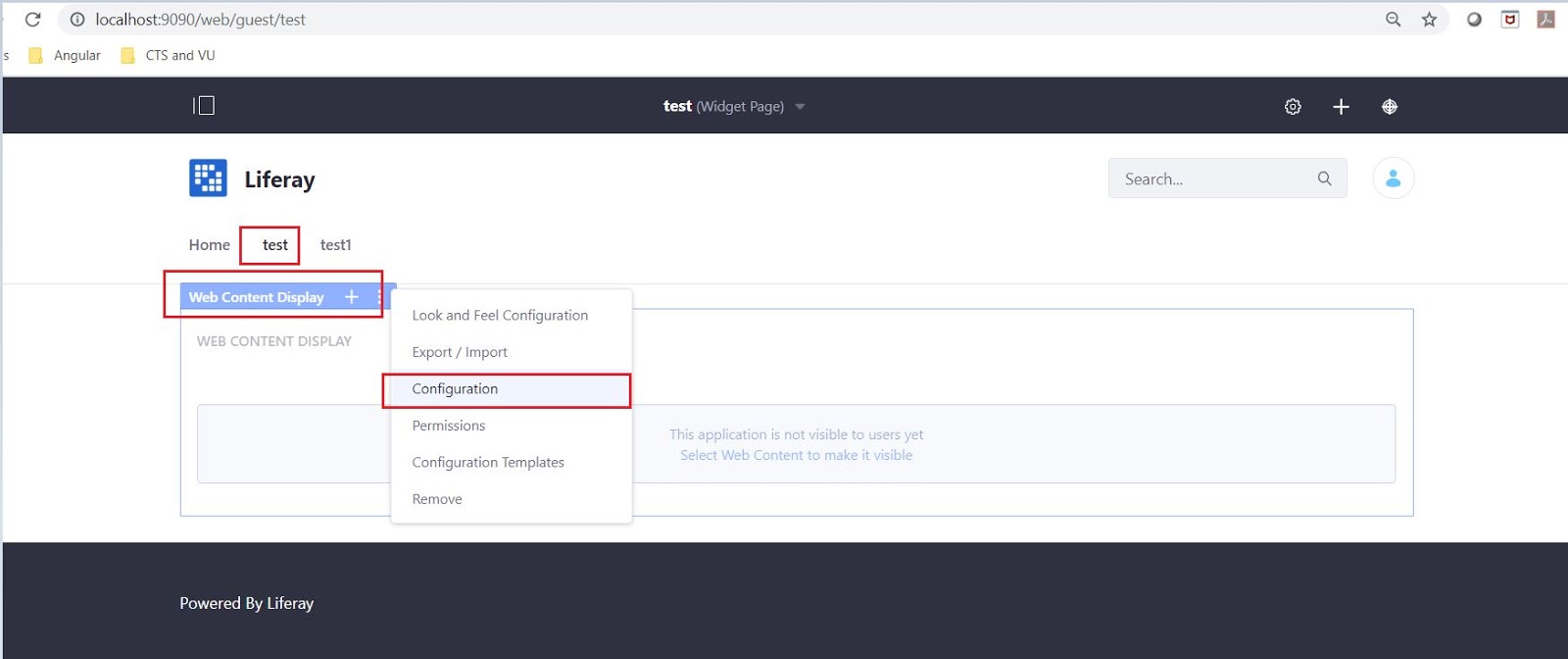The image size is (1568, 659).
Task: Open page settings with the gear icon
Action: [x=1293, y=107]
